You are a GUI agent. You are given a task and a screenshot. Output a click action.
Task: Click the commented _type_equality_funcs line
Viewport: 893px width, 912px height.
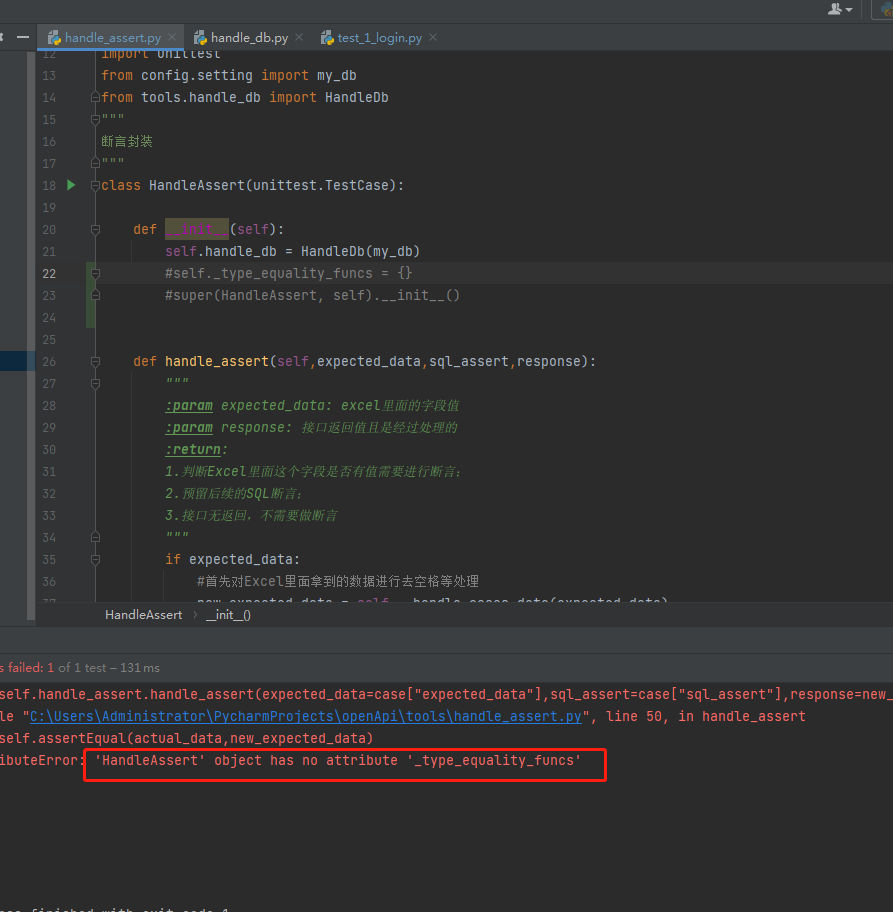point(289,273)
